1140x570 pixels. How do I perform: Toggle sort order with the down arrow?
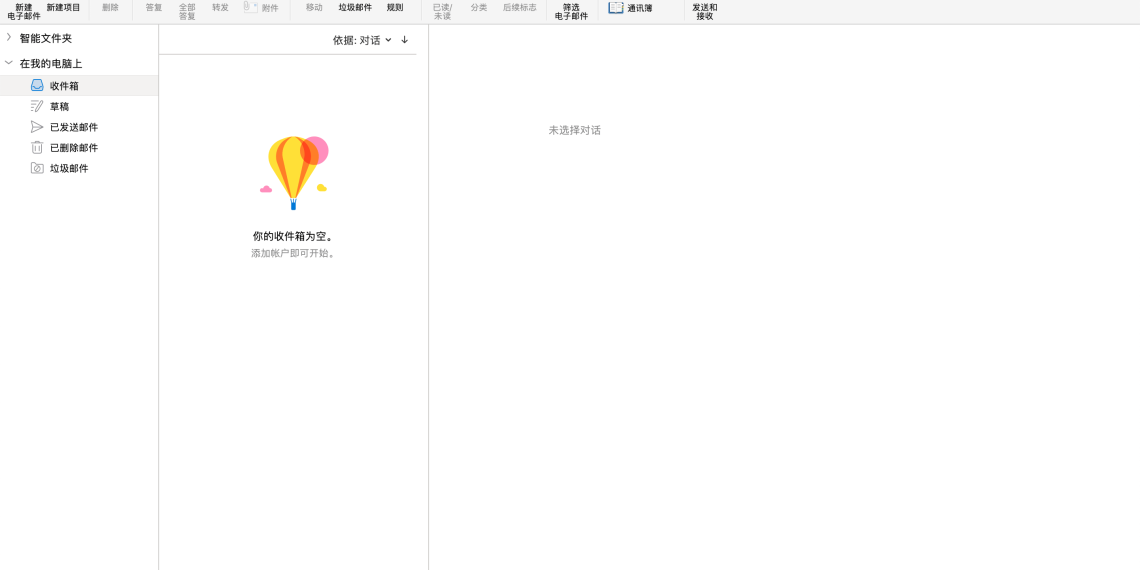point(405,40)
